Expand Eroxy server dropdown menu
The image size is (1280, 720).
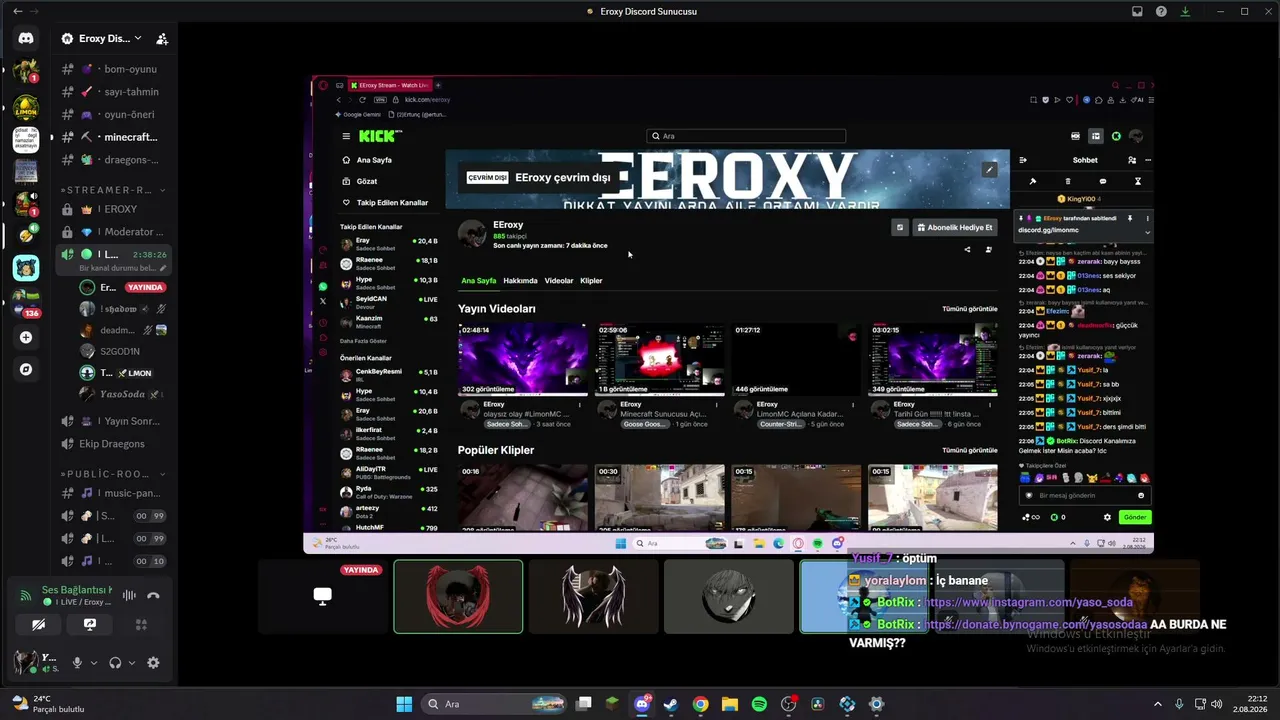pos(138,39)
